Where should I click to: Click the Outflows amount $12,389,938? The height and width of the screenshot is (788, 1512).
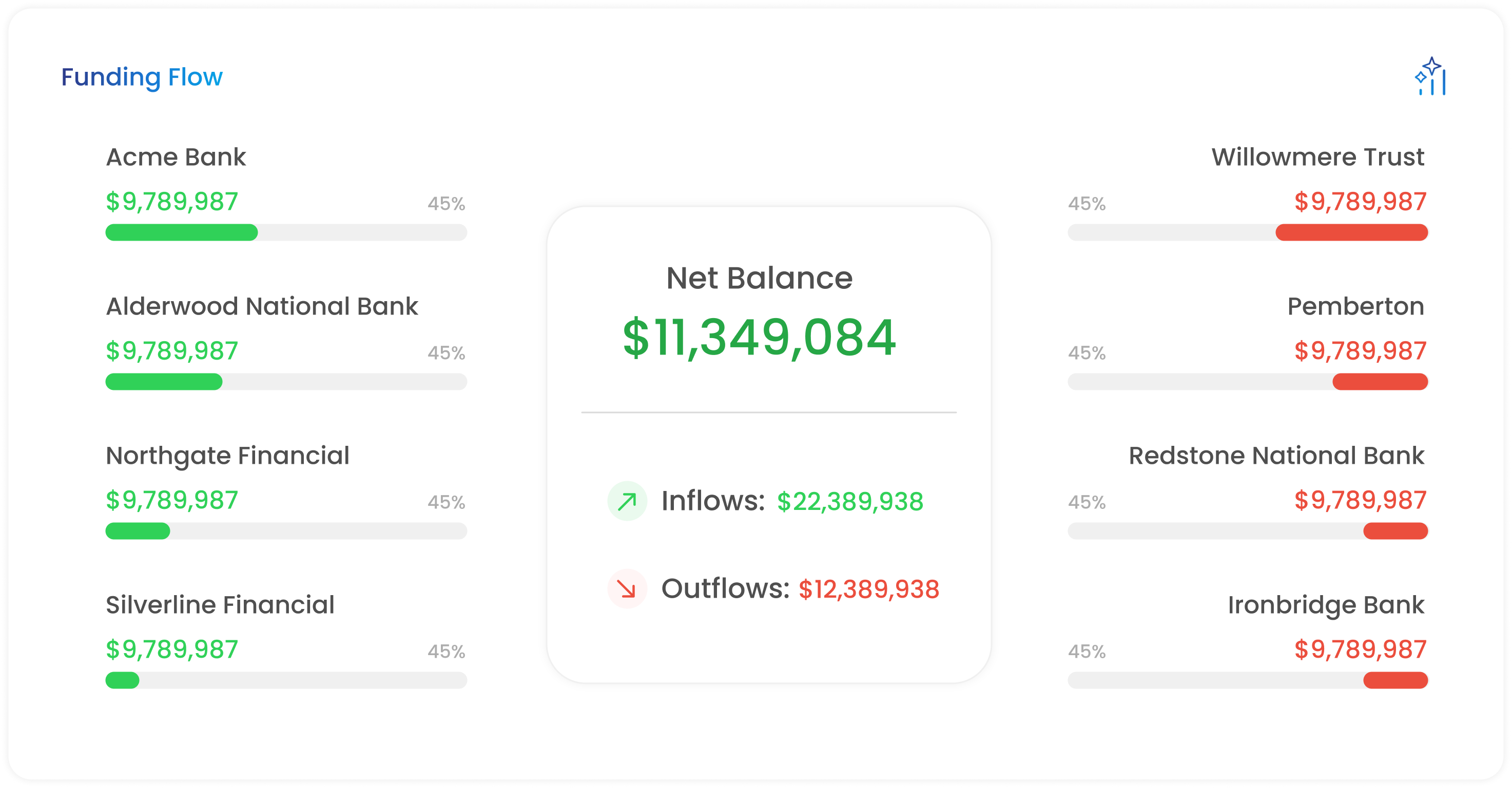coord(869,589)
